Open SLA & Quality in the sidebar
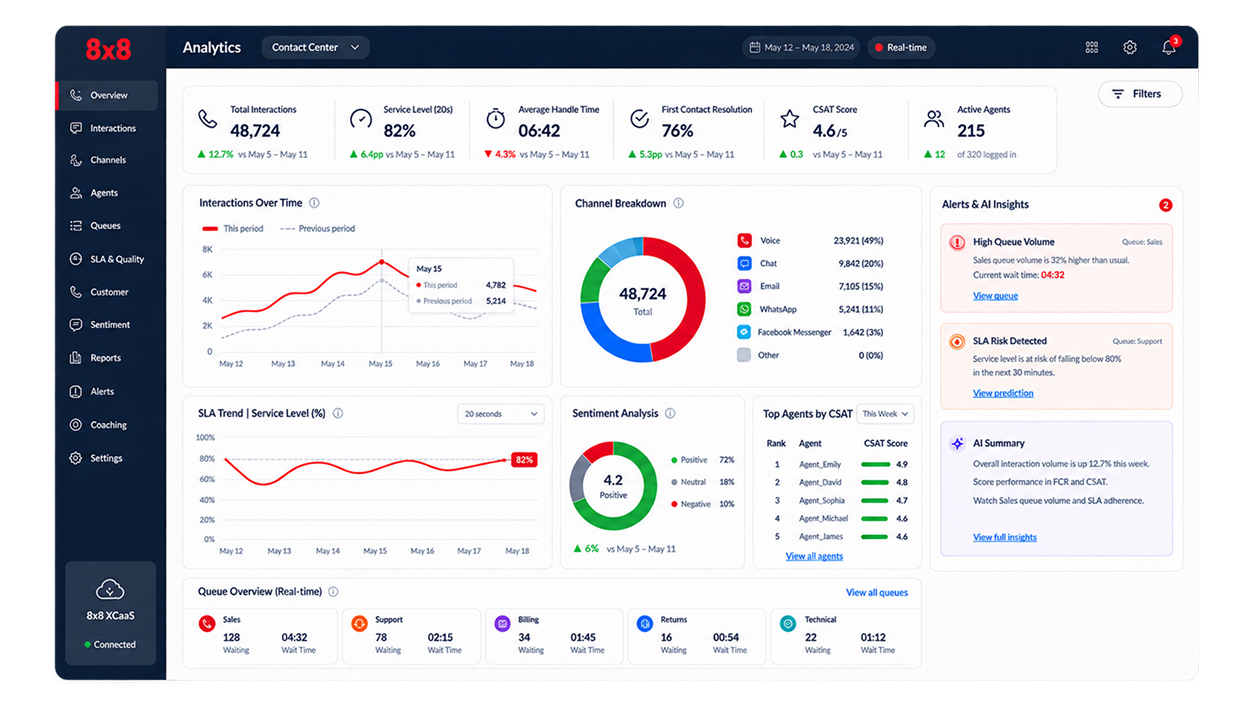Viewport: 1254px width, 706px height. tap(107, 259)
